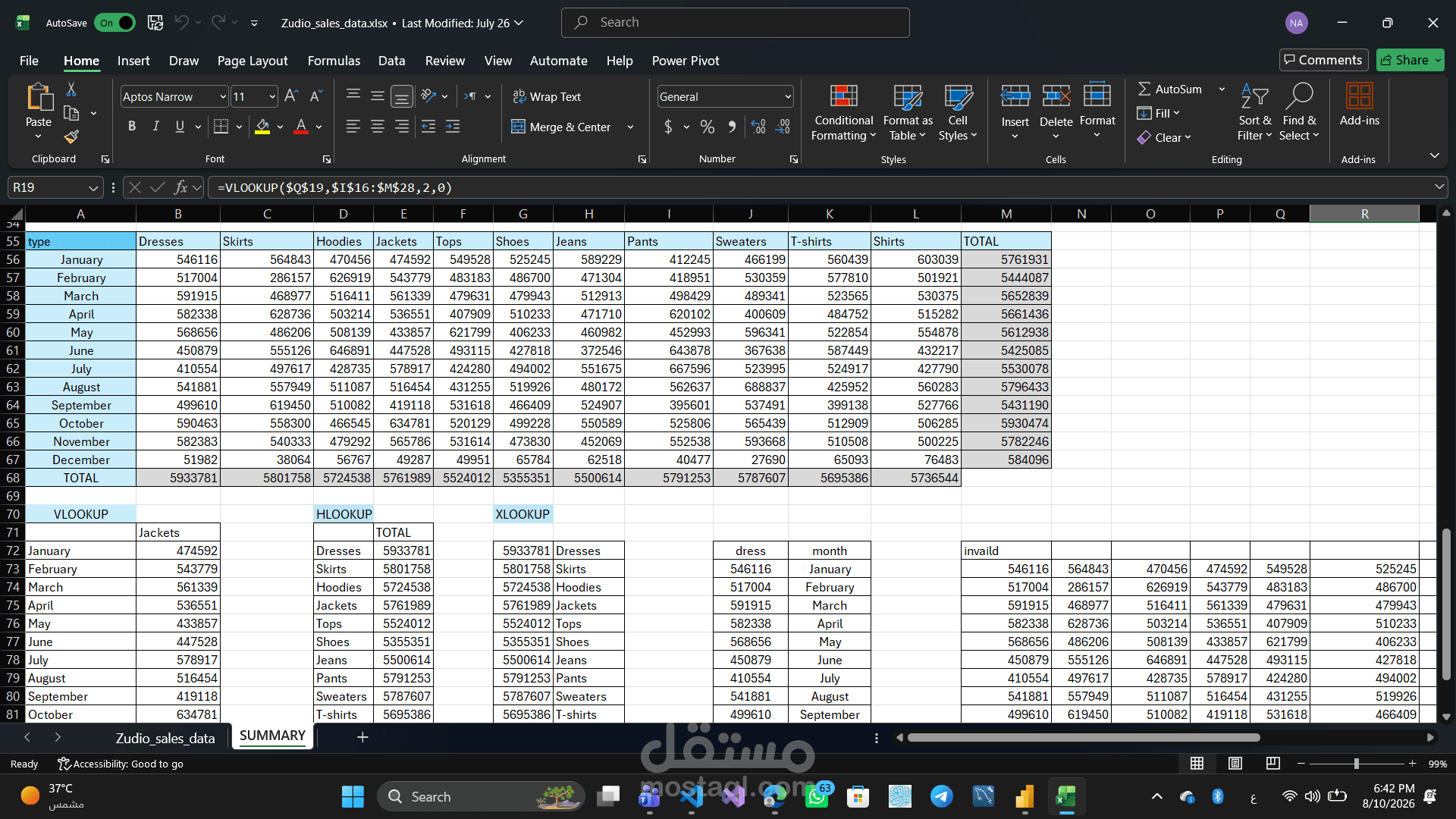Image resolution: width=1456 pixels, height=819 pixels.
Task: Click Increase Decimal icon
Action: 758,127
